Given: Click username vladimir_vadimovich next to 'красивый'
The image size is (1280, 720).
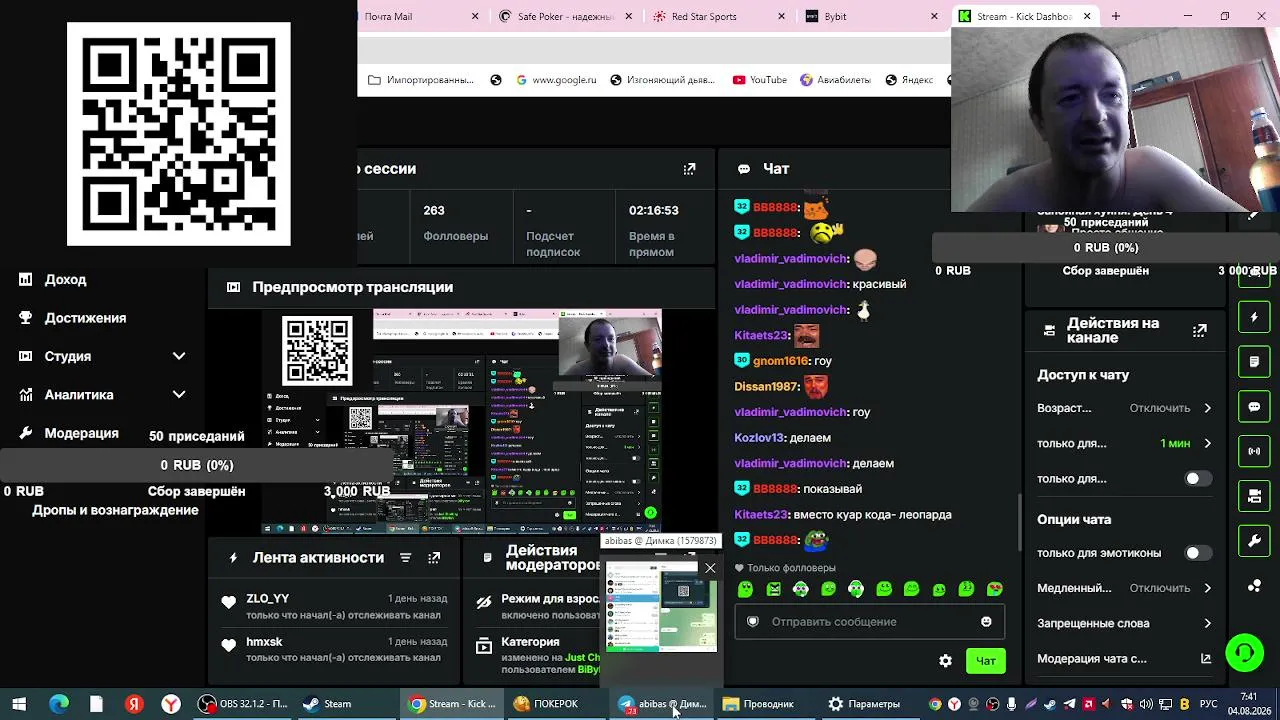Looking at the screenshot, I should pyautogui.click(x=791, y=284).
